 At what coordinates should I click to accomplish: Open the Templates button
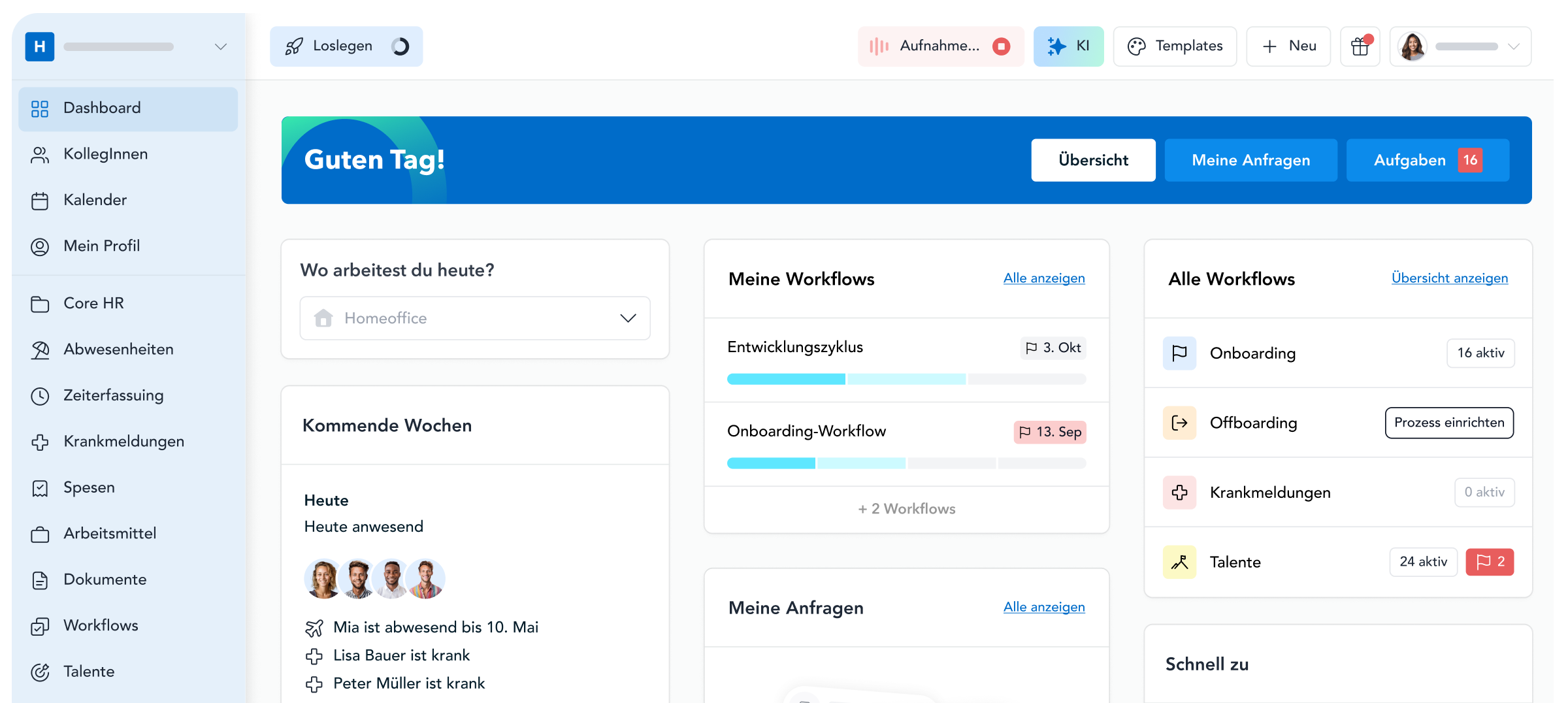tap(1175, 46)
